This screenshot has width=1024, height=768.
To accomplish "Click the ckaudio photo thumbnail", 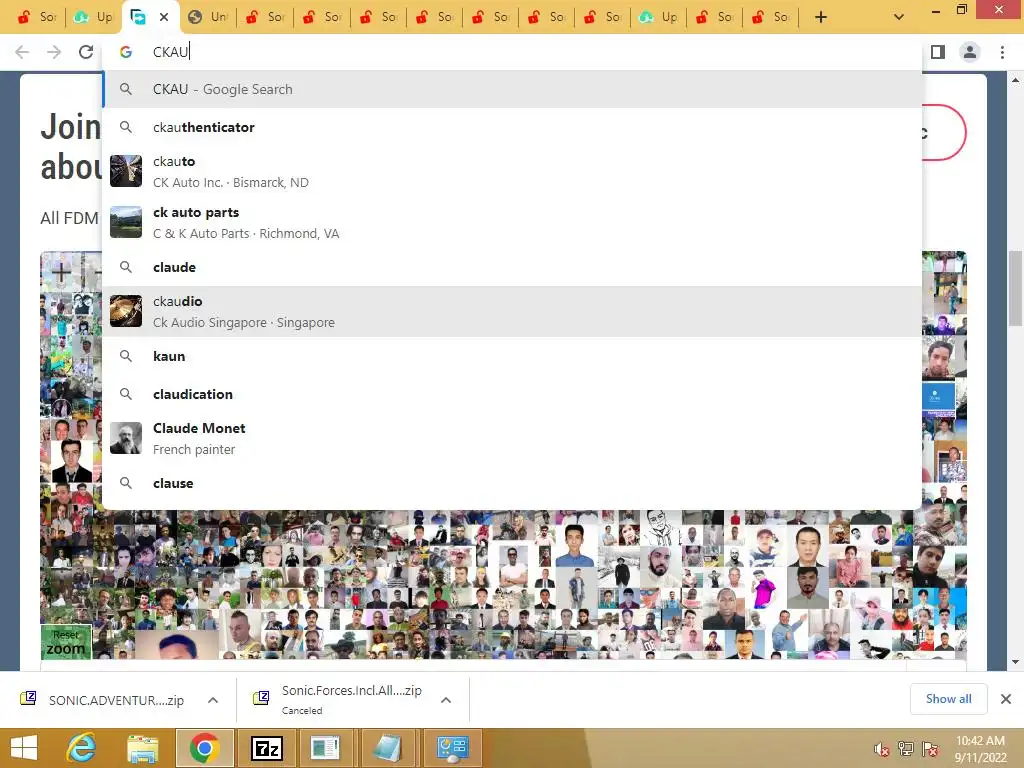I will pyautogui.click(x=126, y=312).
